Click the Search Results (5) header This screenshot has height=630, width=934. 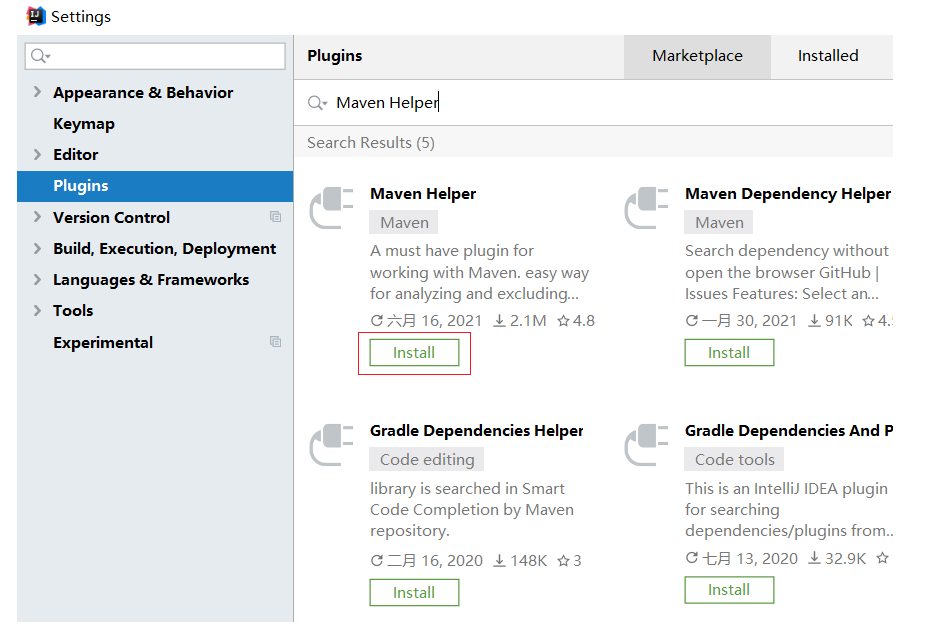(x=371, y=143)
